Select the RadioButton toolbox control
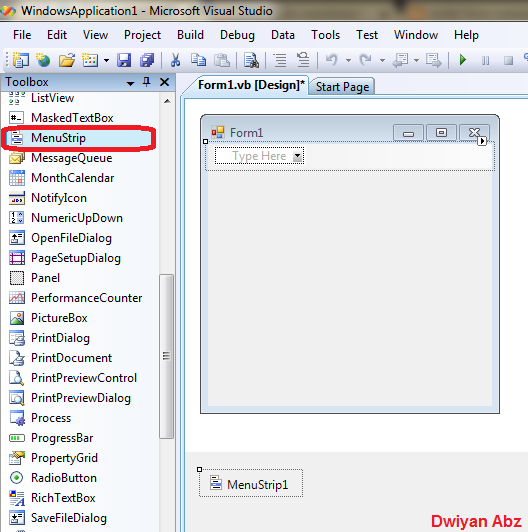528x532 pixels. coord(80,478)
